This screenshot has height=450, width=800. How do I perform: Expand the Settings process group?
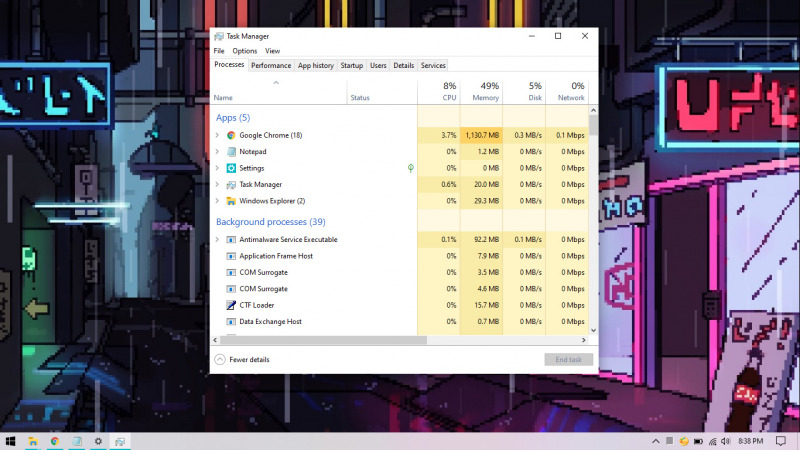pos(217,168)
